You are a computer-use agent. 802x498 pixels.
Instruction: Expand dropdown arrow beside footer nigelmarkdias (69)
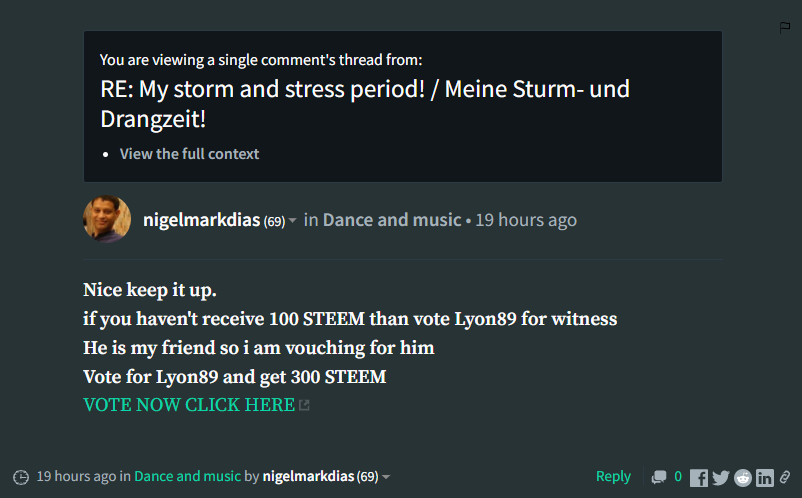[386, 477]
